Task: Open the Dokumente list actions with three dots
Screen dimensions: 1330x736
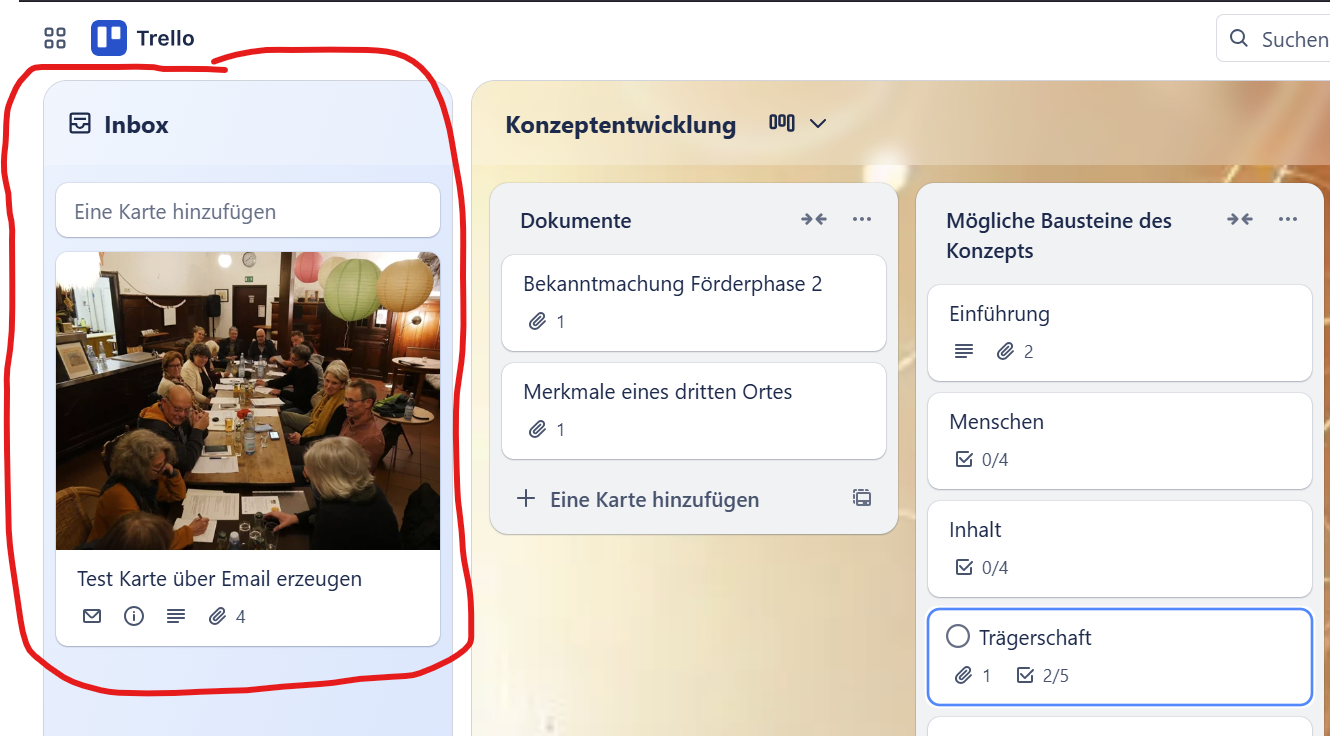Action: pyautogui.click(x=862, y=219)
